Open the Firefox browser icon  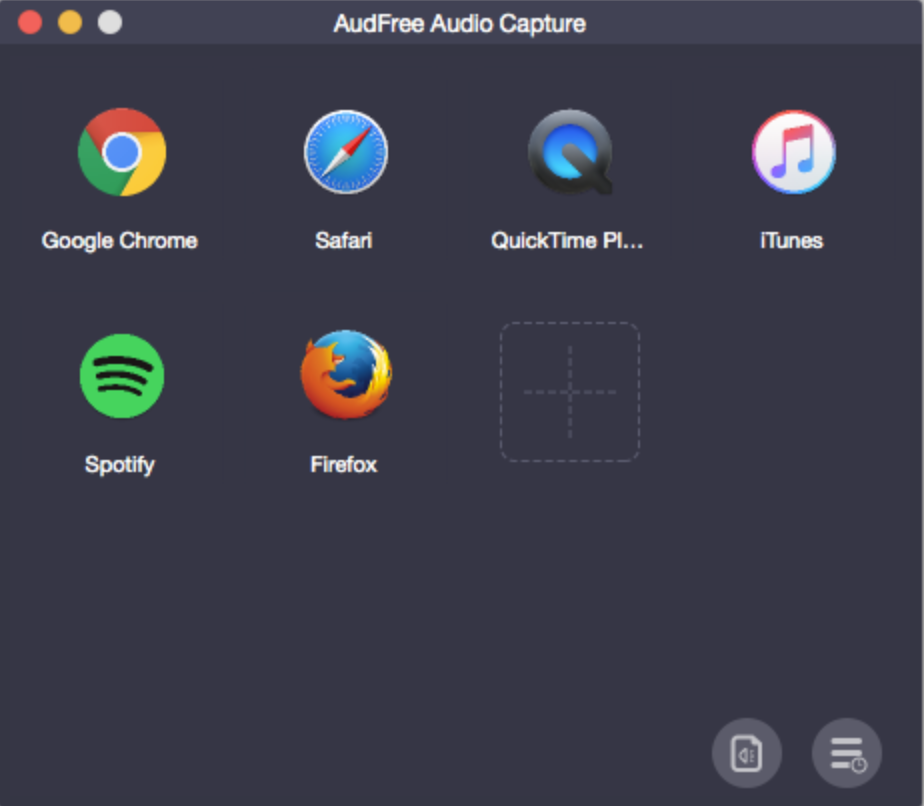point(346,375)
